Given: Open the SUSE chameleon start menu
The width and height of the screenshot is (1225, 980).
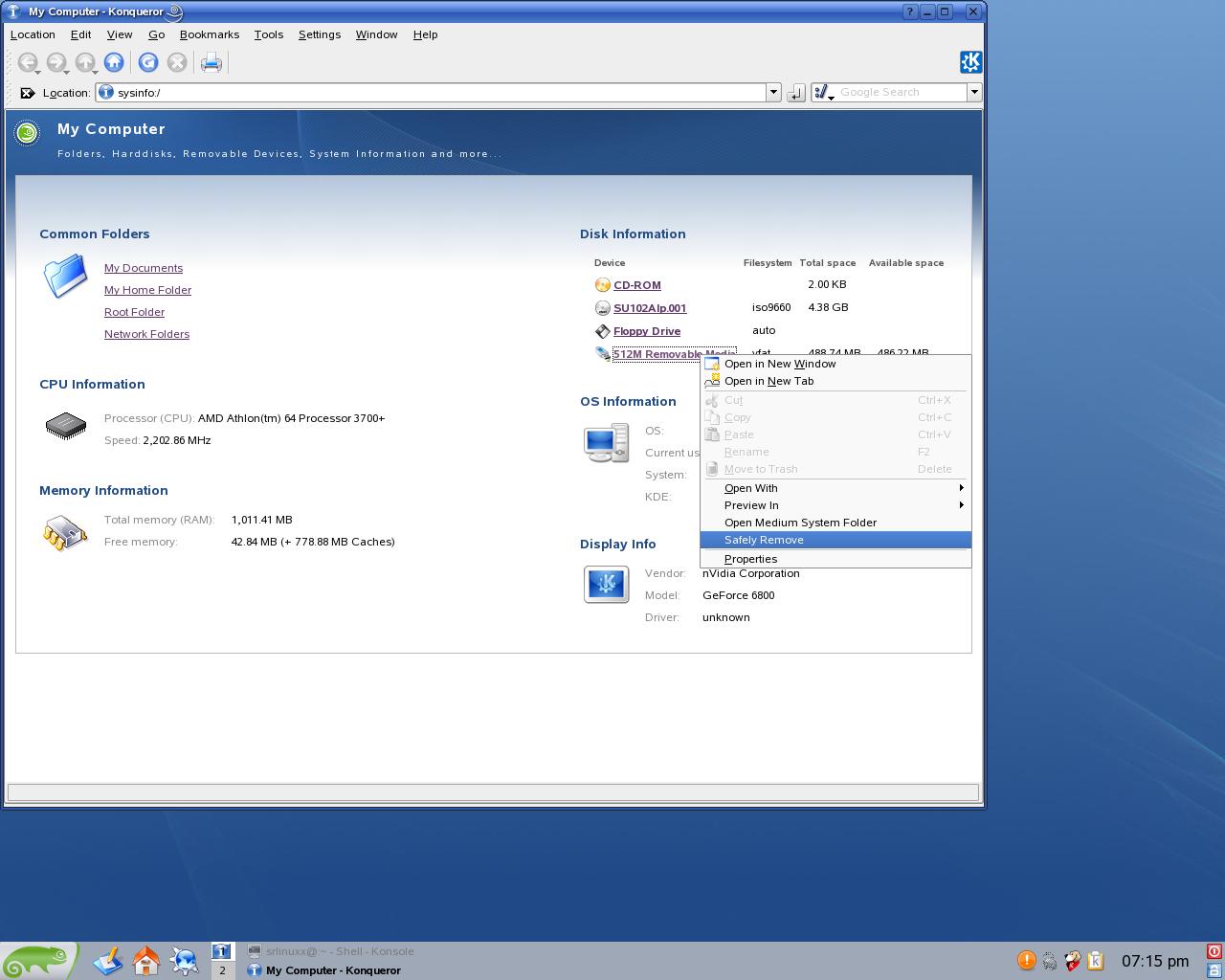Looking at the screenshot, I should pyautogui.click(x=38, y=961).
